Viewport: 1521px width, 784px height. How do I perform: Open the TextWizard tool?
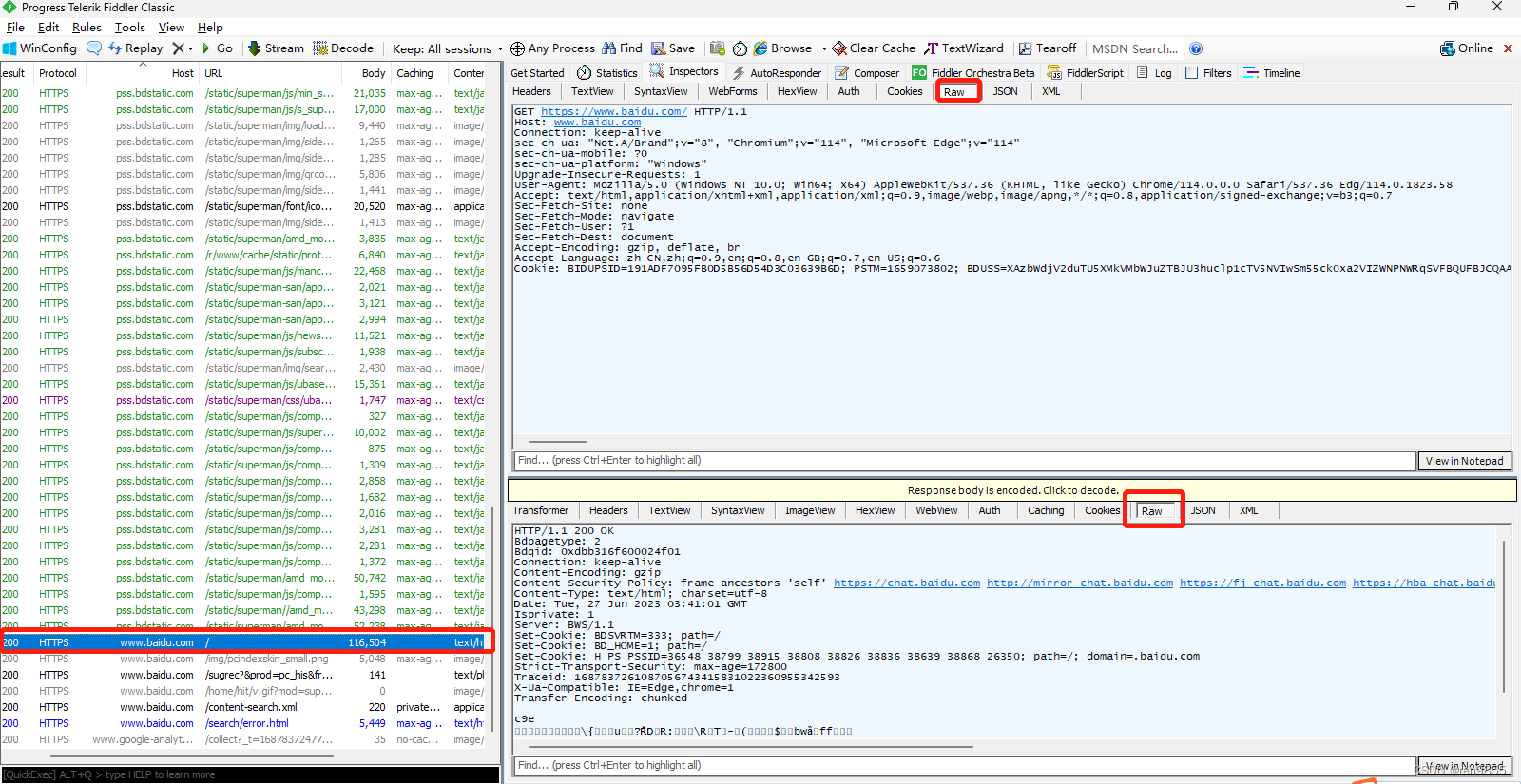click(x=964, y=48)
